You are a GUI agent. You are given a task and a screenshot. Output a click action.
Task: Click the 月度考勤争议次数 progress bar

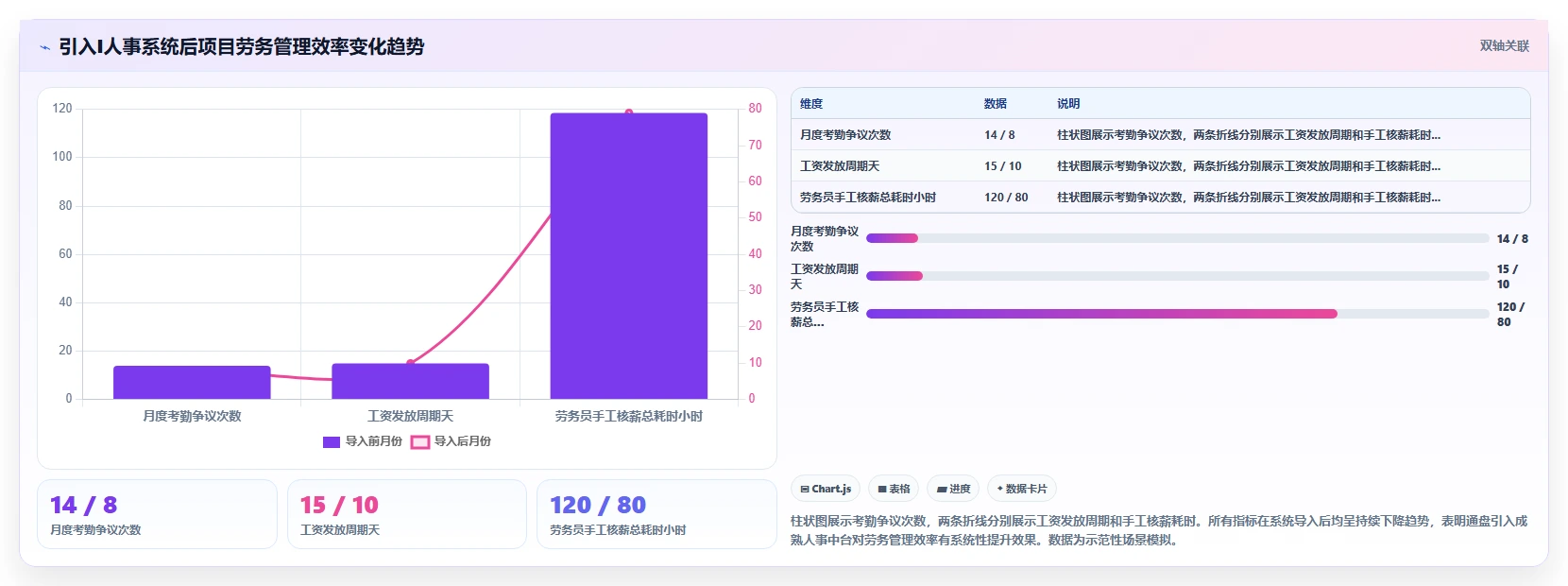coord(1177,238)
